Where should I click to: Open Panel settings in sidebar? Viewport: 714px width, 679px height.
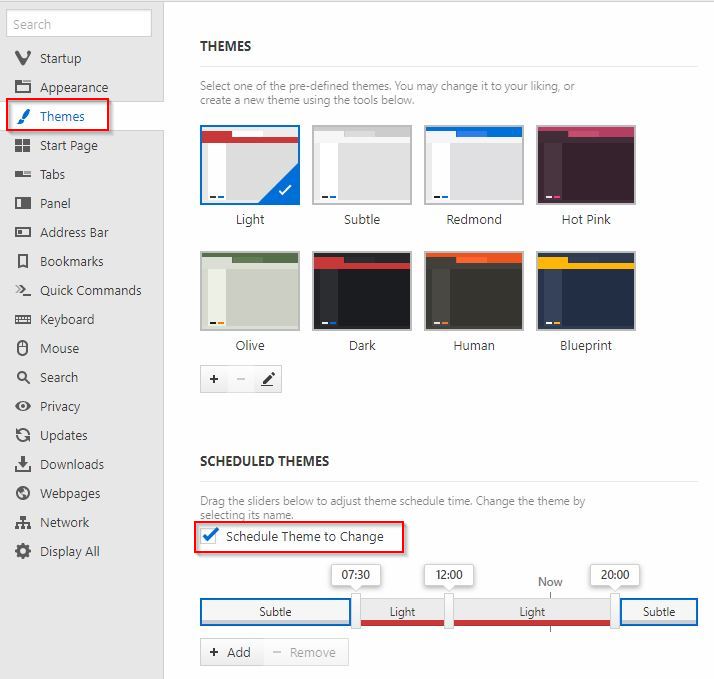55,203
